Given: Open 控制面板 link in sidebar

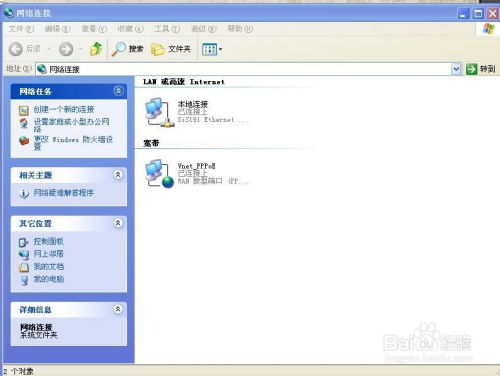Looking at the screenshot, I should 48,241.
